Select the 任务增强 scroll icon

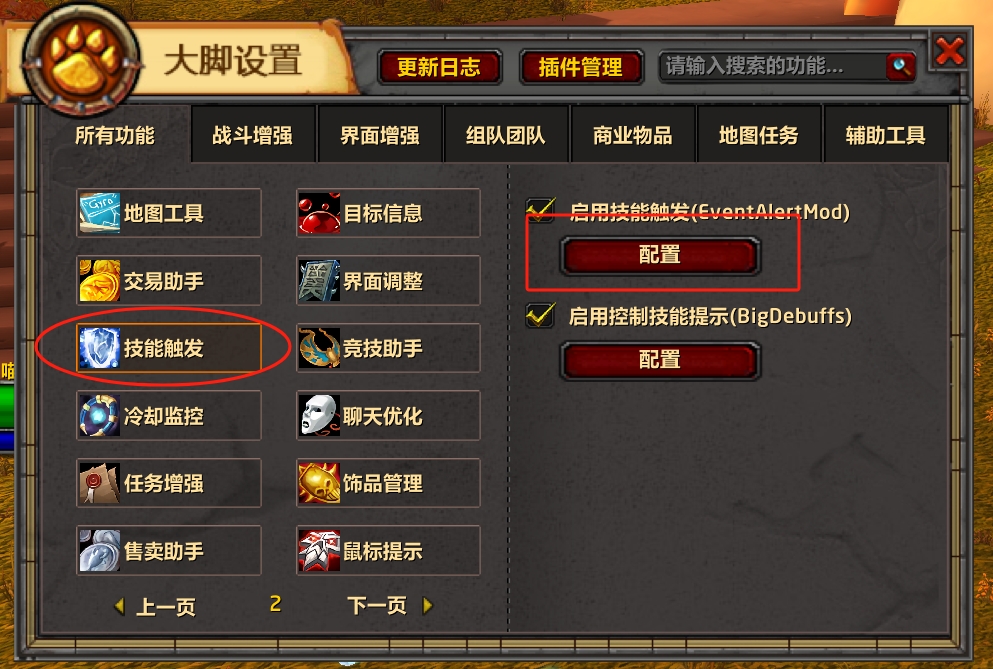click(99, 483)
